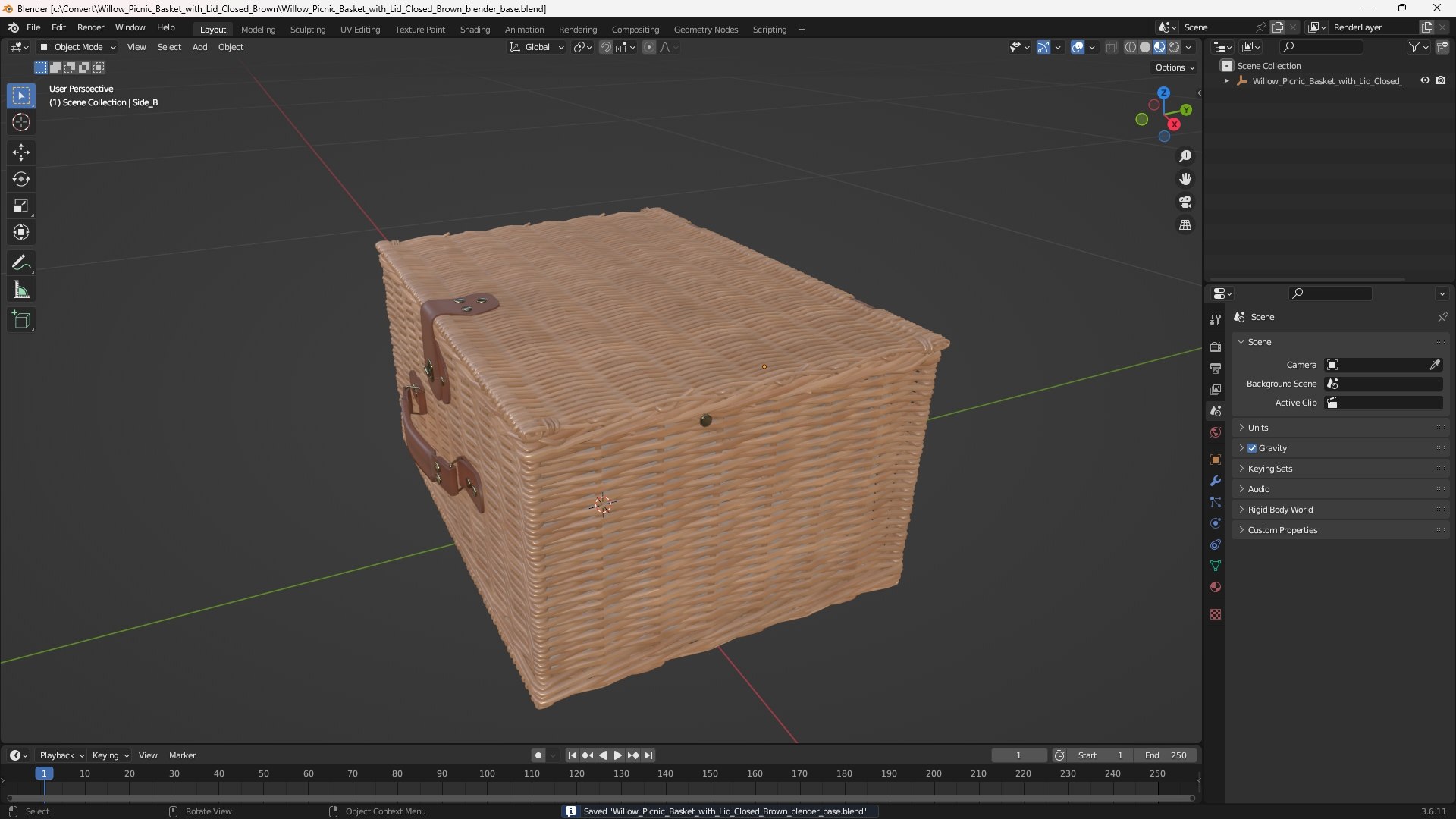Pick camera object with the eyedropper
Screen dimensions: 1456x819
pyautogui.click(x=1435, y=365)
